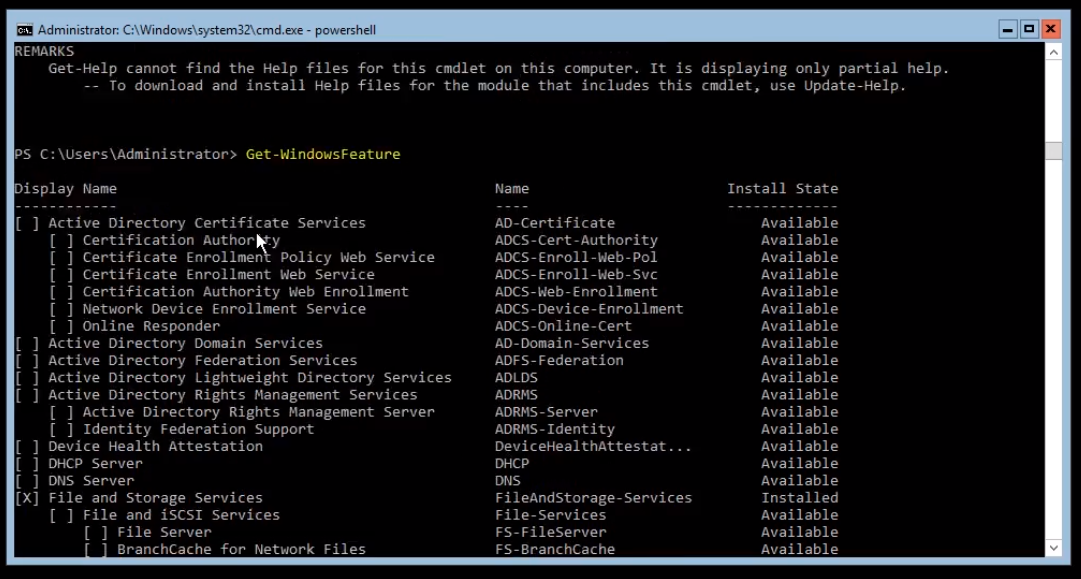Click the Install State column header
Viewport: 1081px width, 579px height.
click(782, 189)
